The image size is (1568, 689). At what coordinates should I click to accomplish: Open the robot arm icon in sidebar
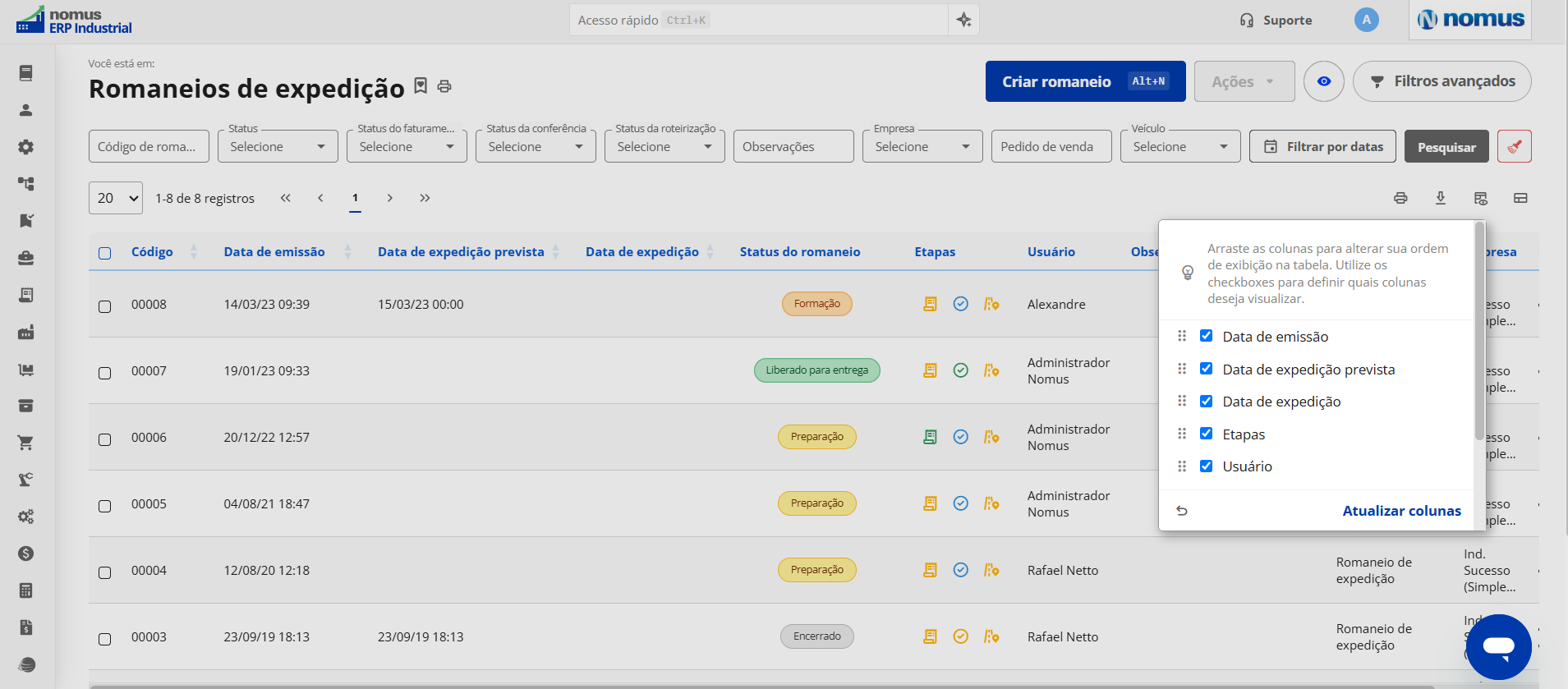pyautogui.click(x=26, y=480)
